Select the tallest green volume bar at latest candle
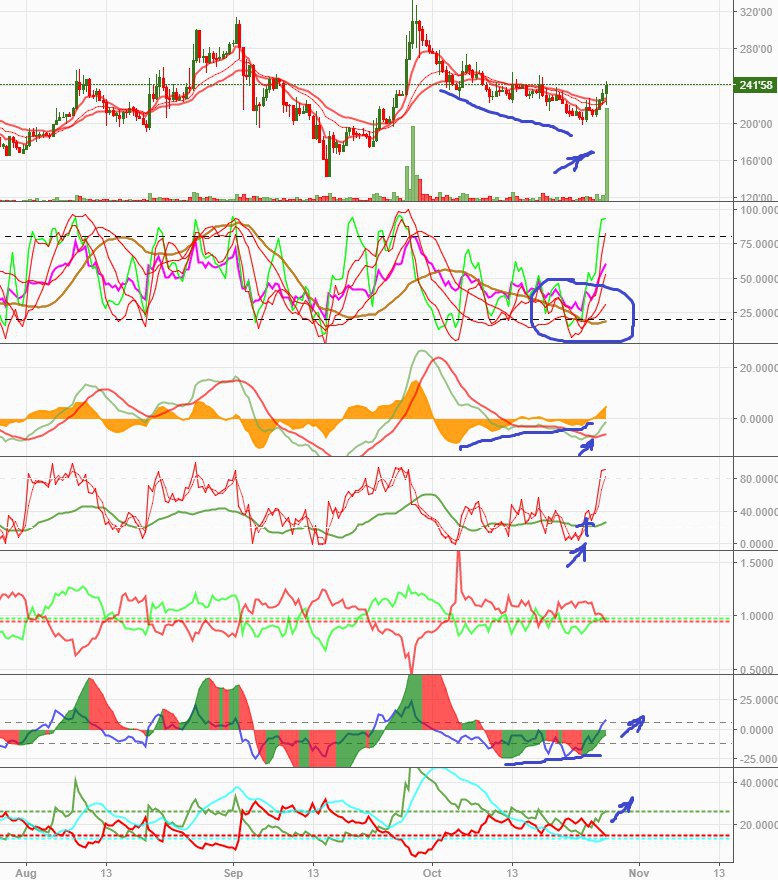Viewport: 778px width, 880px height. click(607, 154)
